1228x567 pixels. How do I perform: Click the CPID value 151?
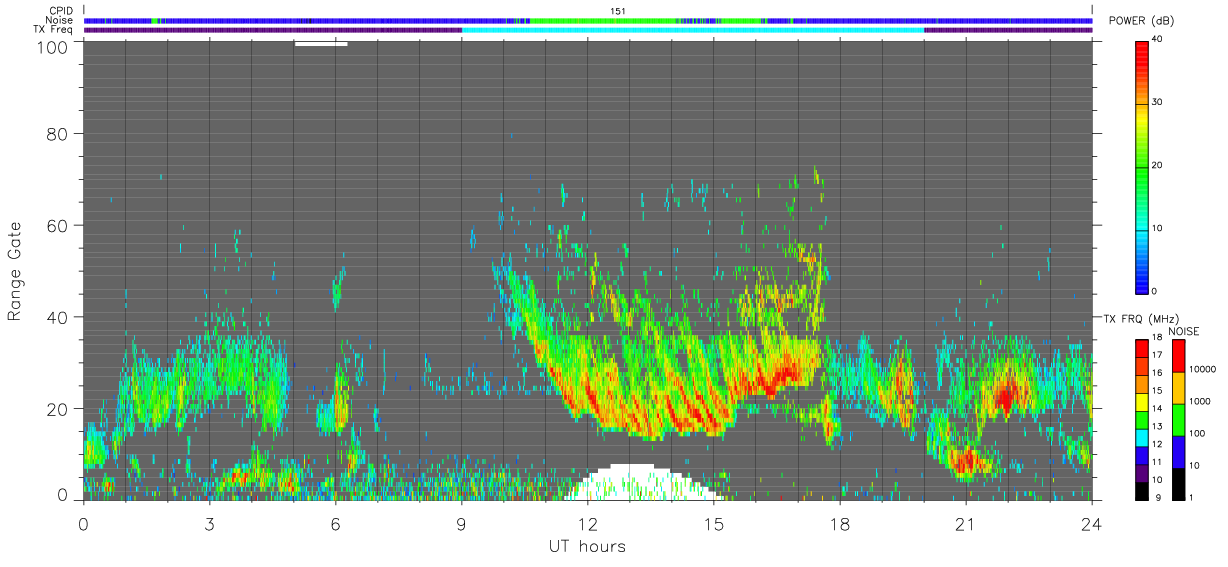(x=618, y=11)
